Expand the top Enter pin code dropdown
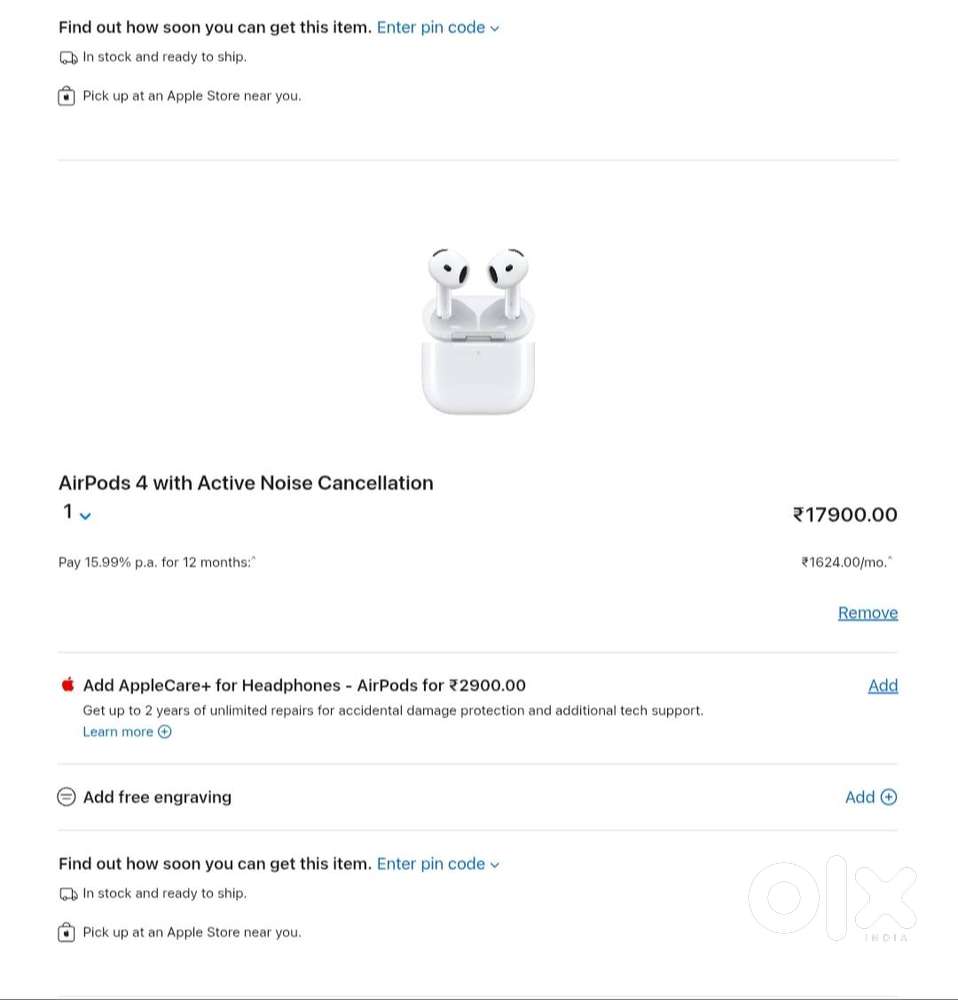The height and width of the screenshot is (1000, 958). click(x=438, y=28)
